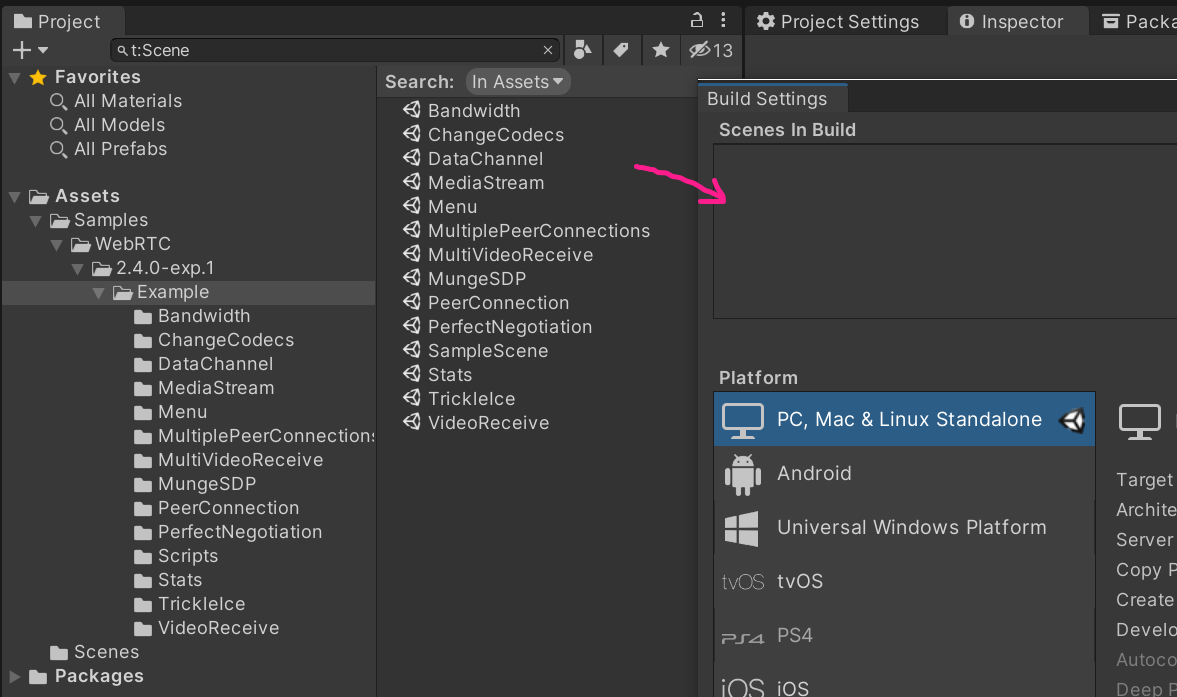Open the In Assets search scope dropdown

point(518,82)
